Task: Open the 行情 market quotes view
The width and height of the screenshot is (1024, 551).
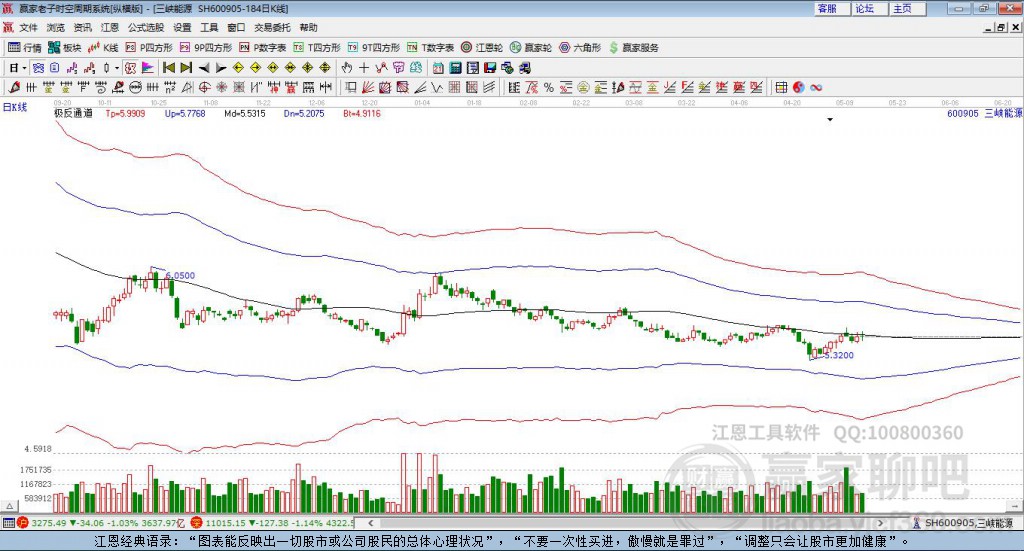Action: (25, 47)
